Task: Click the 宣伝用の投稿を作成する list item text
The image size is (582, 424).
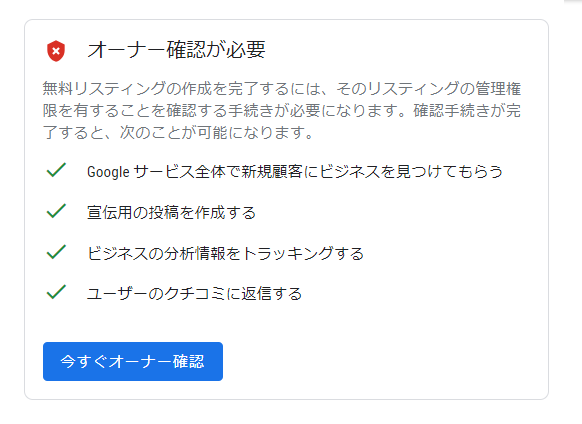Action: [x=171, y=212]
